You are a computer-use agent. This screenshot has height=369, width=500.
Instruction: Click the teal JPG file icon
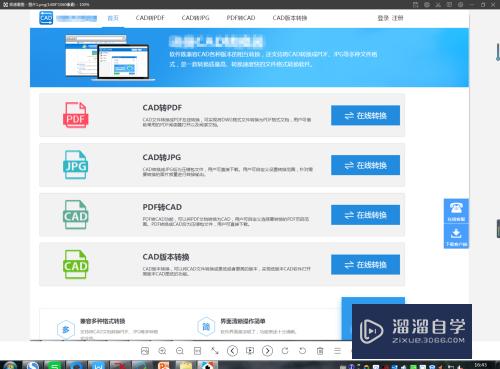click(x=76, y=165)
